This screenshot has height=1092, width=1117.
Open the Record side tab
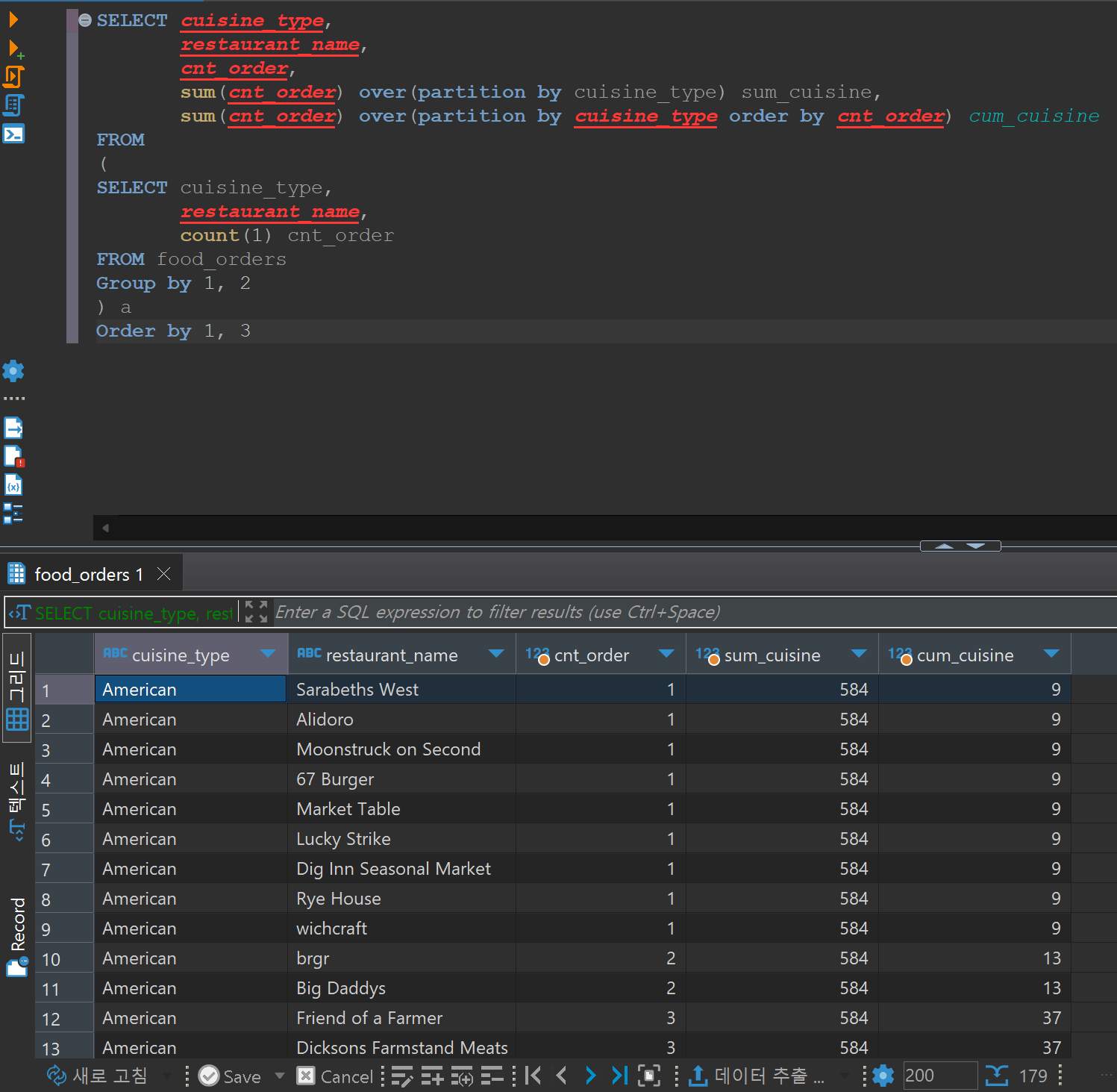coord(17,936)
